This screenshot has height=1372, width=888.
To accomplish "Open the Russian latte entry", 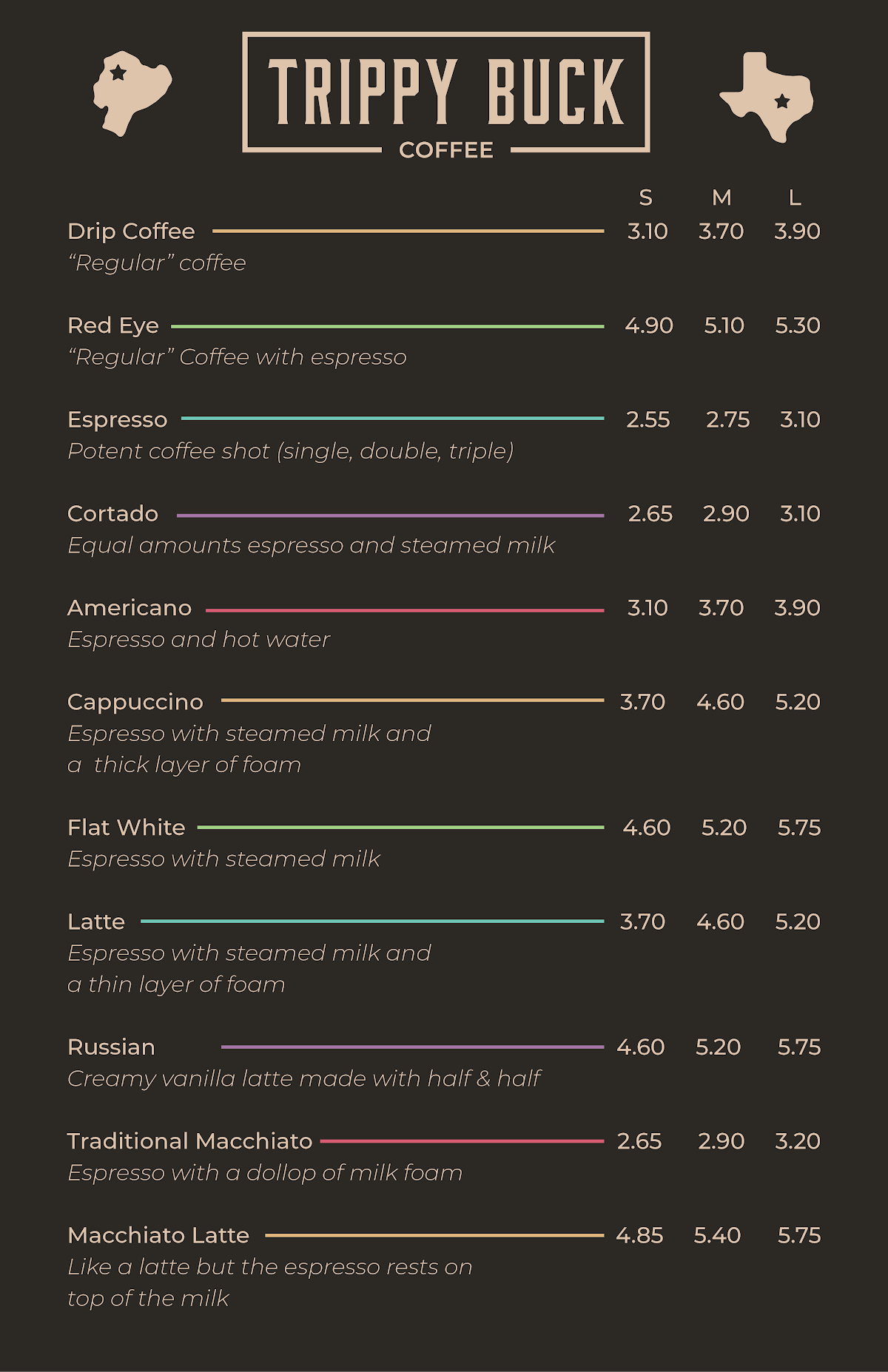I will 112,1047.
